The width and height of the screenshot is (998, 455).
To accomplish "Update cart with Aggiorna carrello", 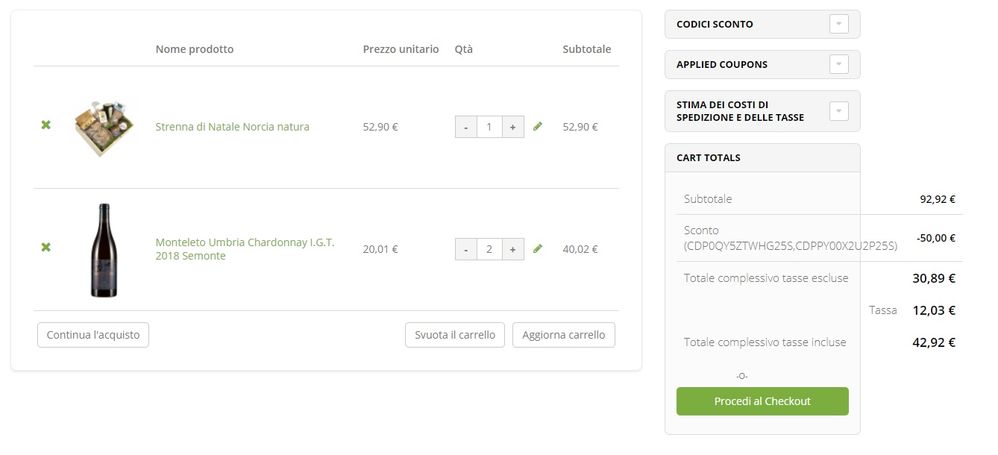I will coord(563,335).
